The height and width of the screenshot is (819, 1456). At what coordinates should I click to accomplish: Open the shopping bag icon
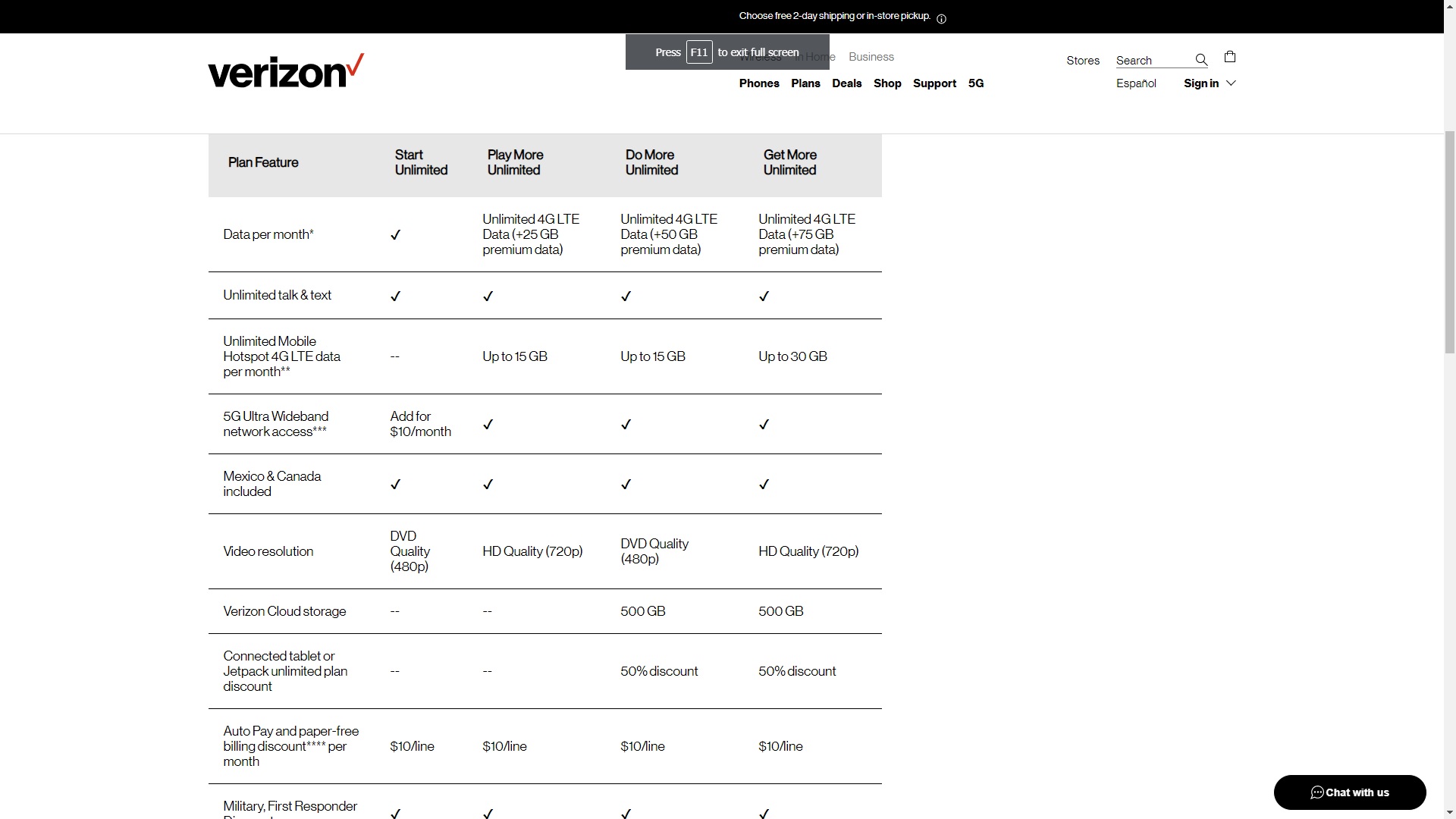pyautogui.click(x=1230, y=57)
